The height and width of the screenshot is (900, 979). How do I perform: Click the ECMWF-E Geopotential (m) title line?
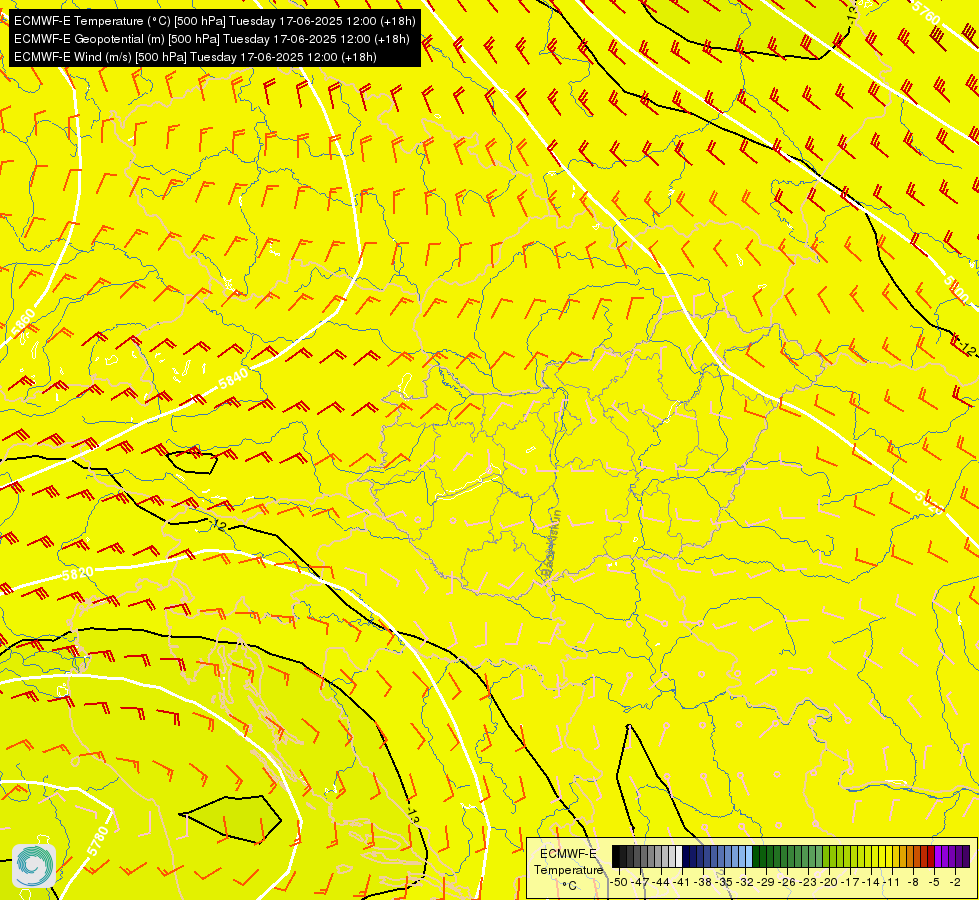212,39
